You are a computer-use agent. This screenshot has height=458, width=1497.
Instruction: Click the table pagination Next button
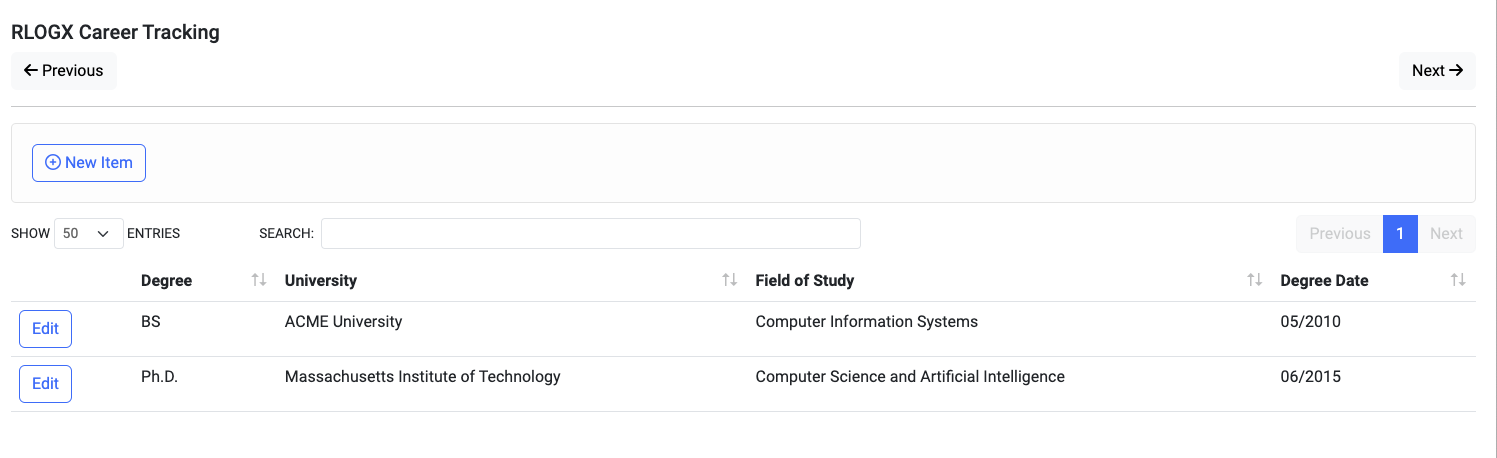click(x=1446, y=233)
